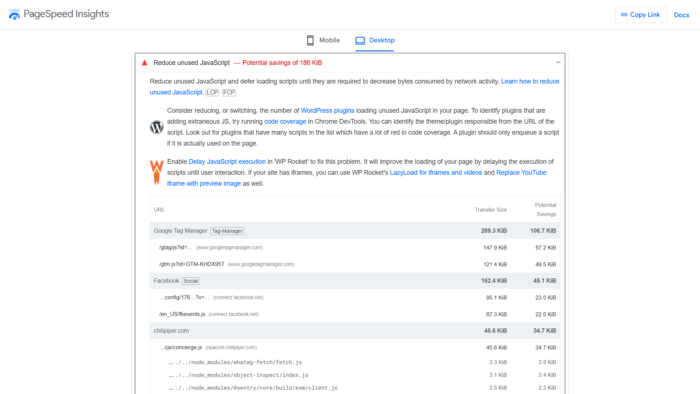Image resolution: width=700 pixels, height=394 pixels.
Task: Open LazyLoad for iframes and videos link
Action: tap(436, 173)
